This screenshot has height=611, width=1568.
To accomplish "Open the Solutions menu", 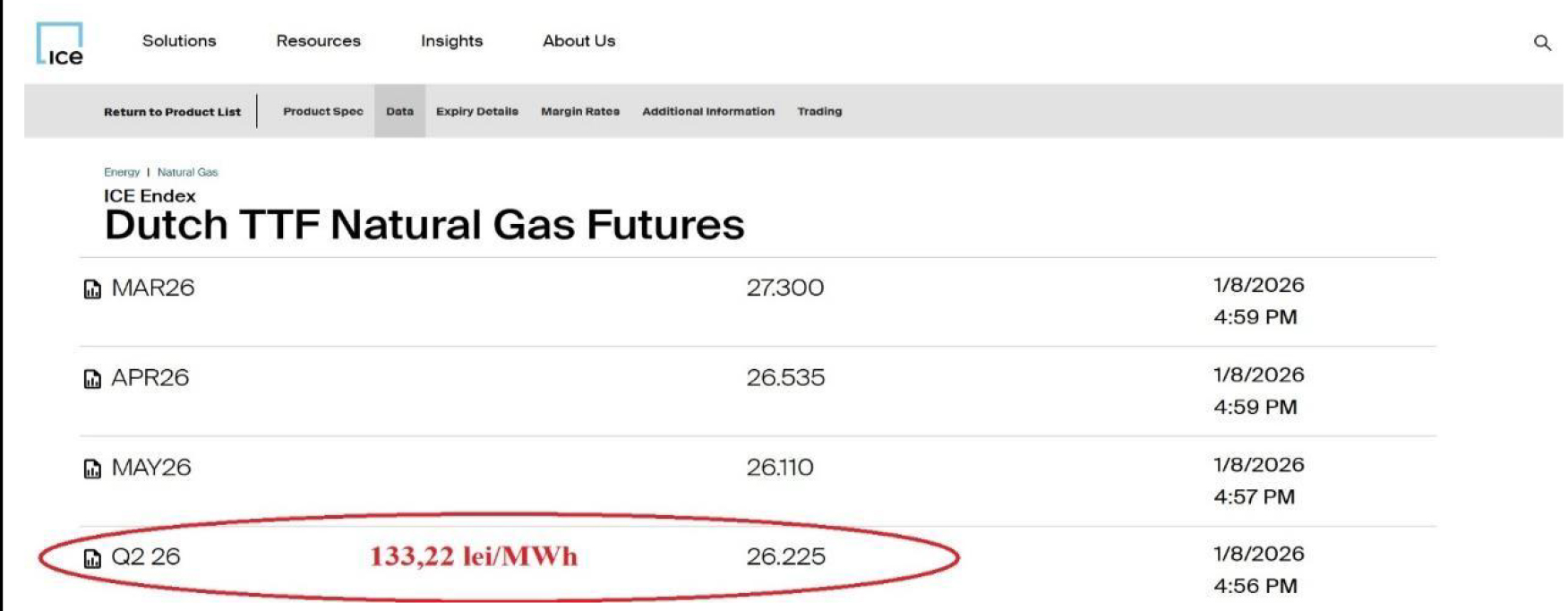I will (179, 41).
